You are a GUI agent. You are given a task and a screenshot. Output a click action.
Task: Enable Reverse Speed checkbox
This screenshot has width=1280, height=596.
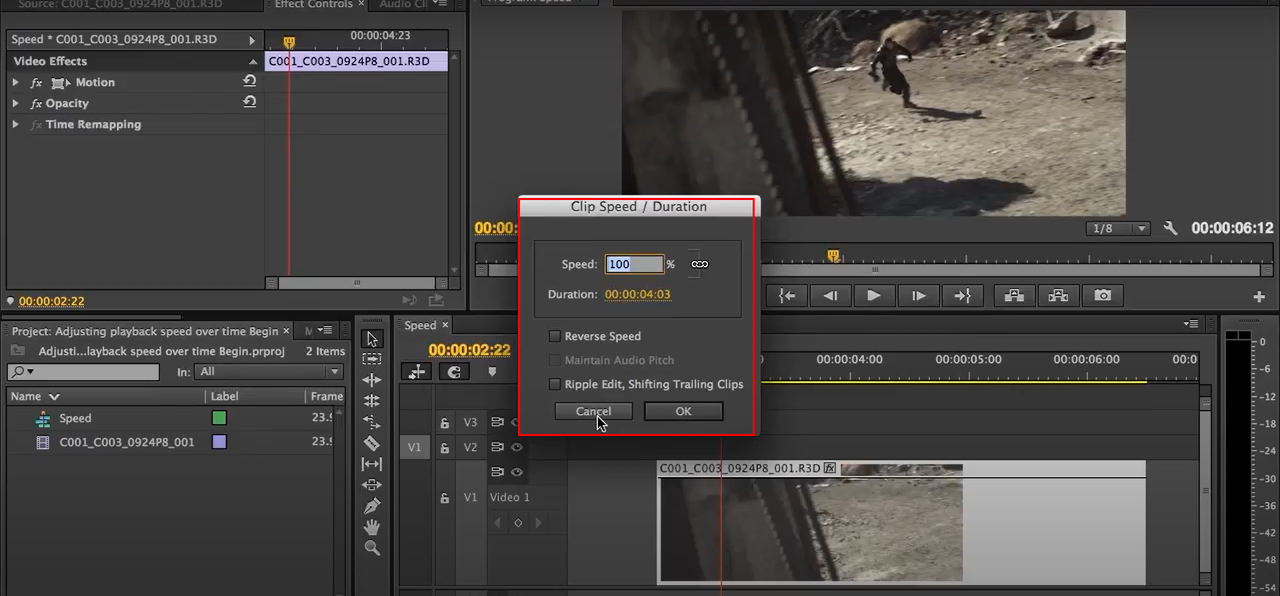555,336
